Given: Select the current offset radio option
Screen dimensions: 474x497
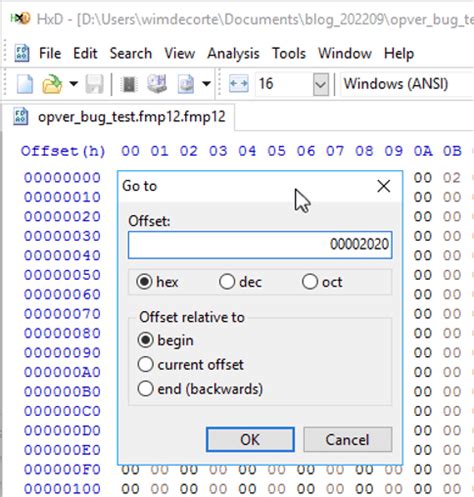Looking at the screenshot, I should (x=146, y=364).
